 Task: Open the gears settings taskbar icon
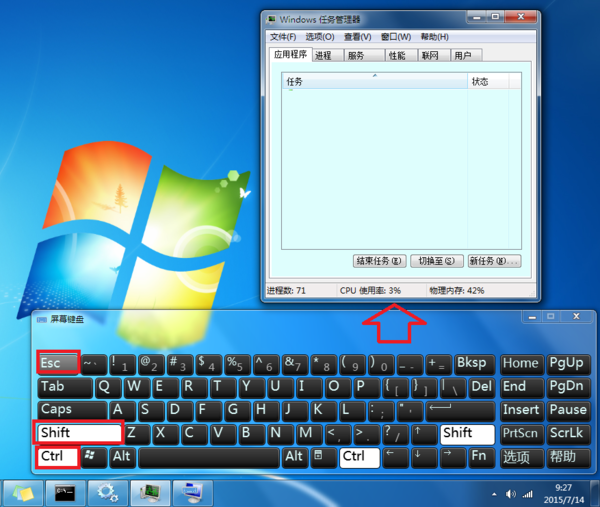pyautogui.click(x=107, y=493)
